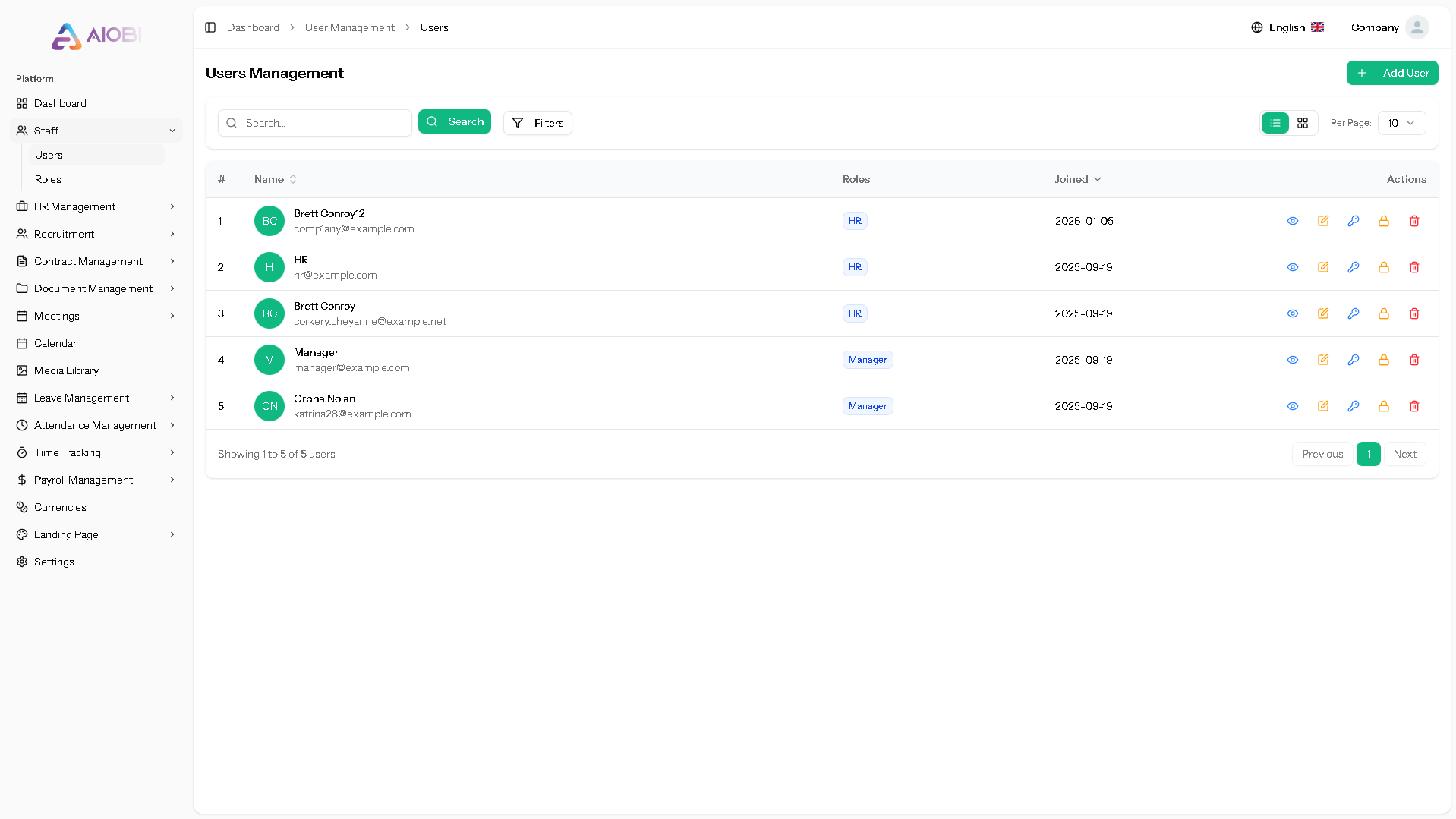This screenshot has width=1456, height=819.
Task: Switch to grid view layout
Action: pyautogui.click(x=1303, y=122)
